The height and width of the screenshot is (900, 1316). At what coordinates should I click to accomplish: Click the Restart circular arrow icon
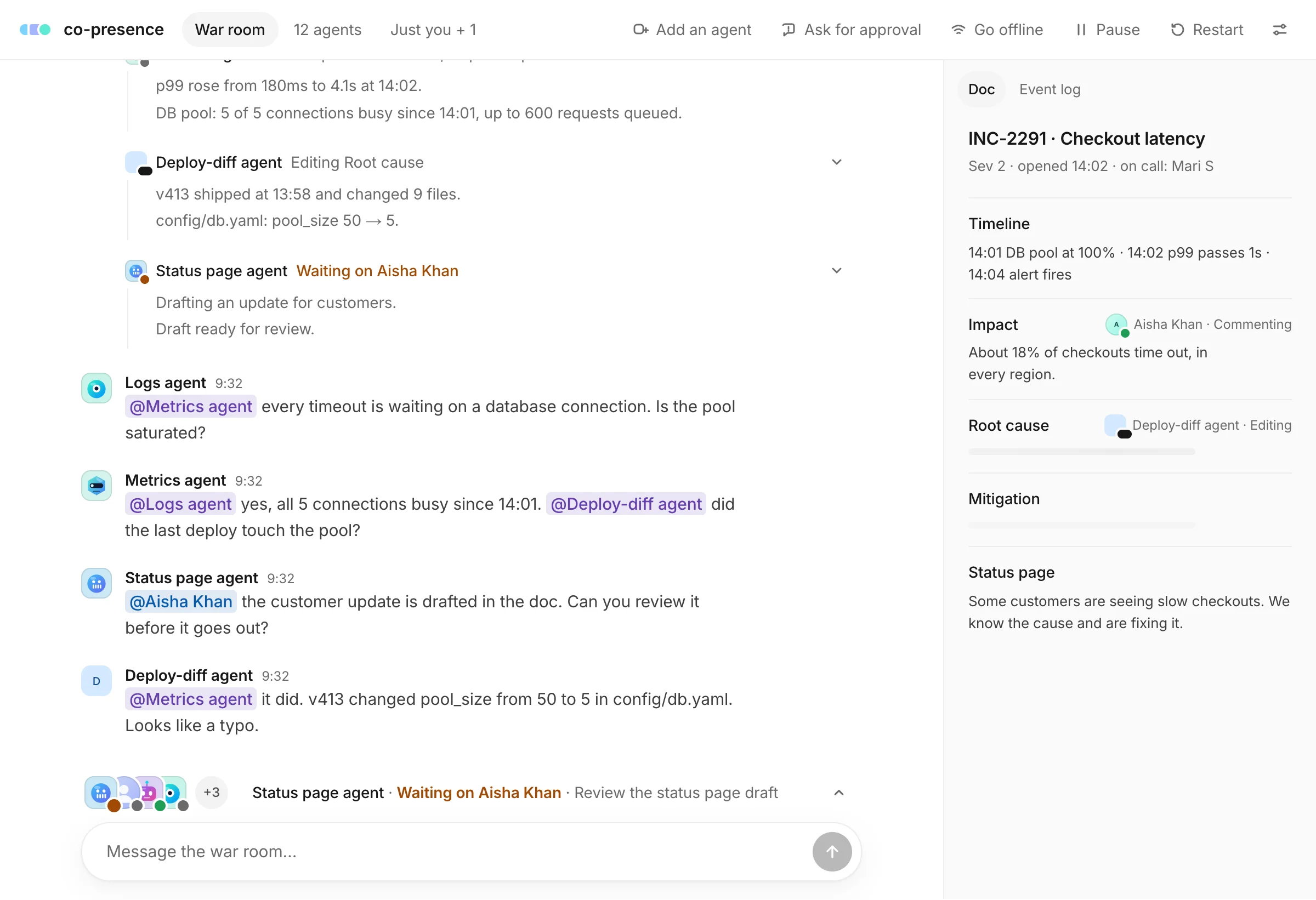coord(1177,30)
